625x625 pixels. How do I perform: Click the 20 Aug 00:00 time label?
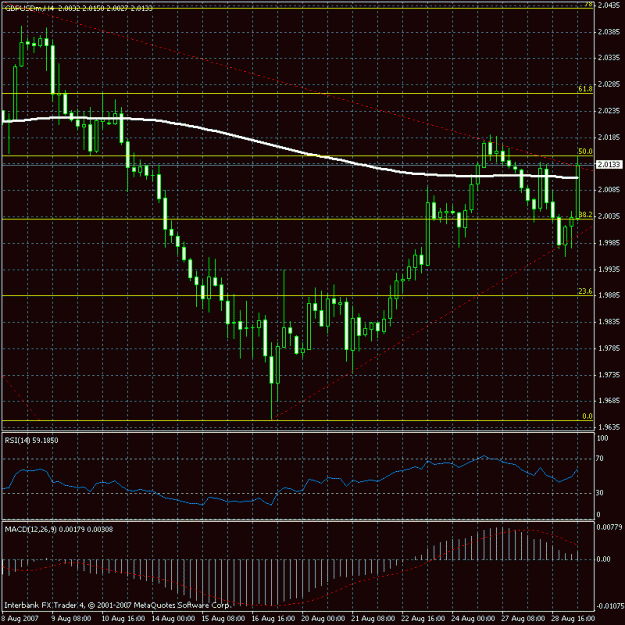point(324,619)
